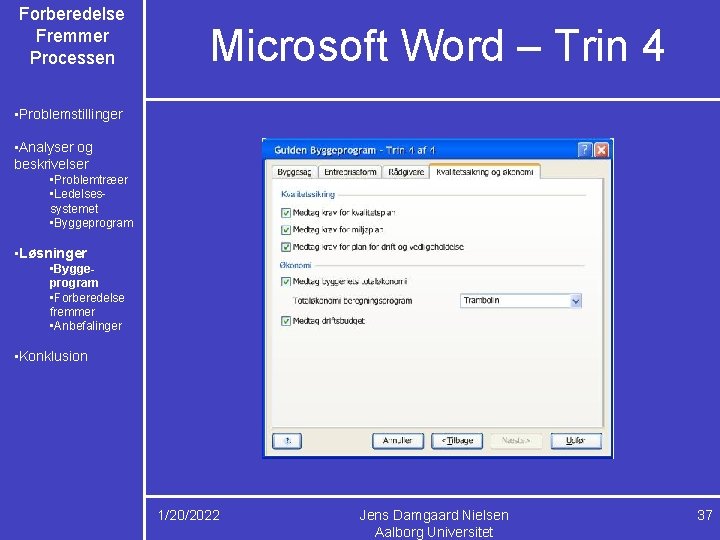Click the Problemstillinger outline item
720x540 pixels.
[69, 114]
